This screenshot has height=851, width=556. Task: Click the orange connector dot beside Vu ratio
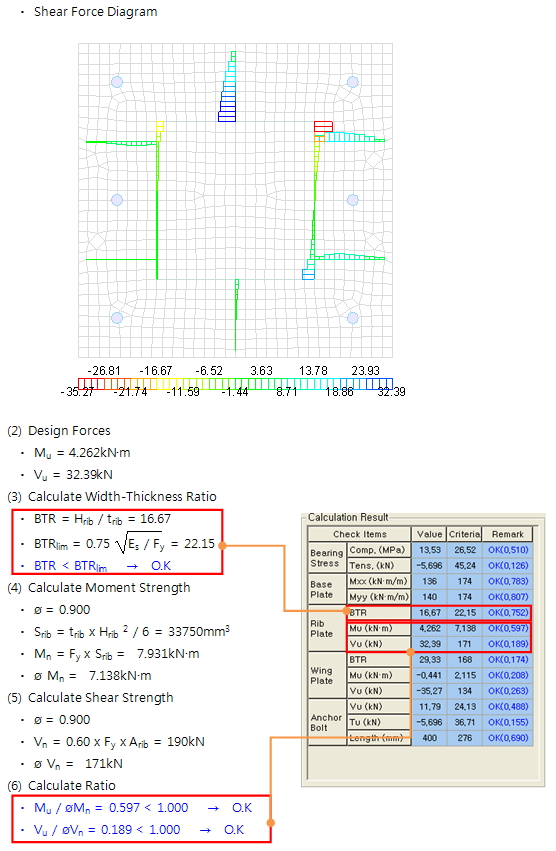coord(270,823)
